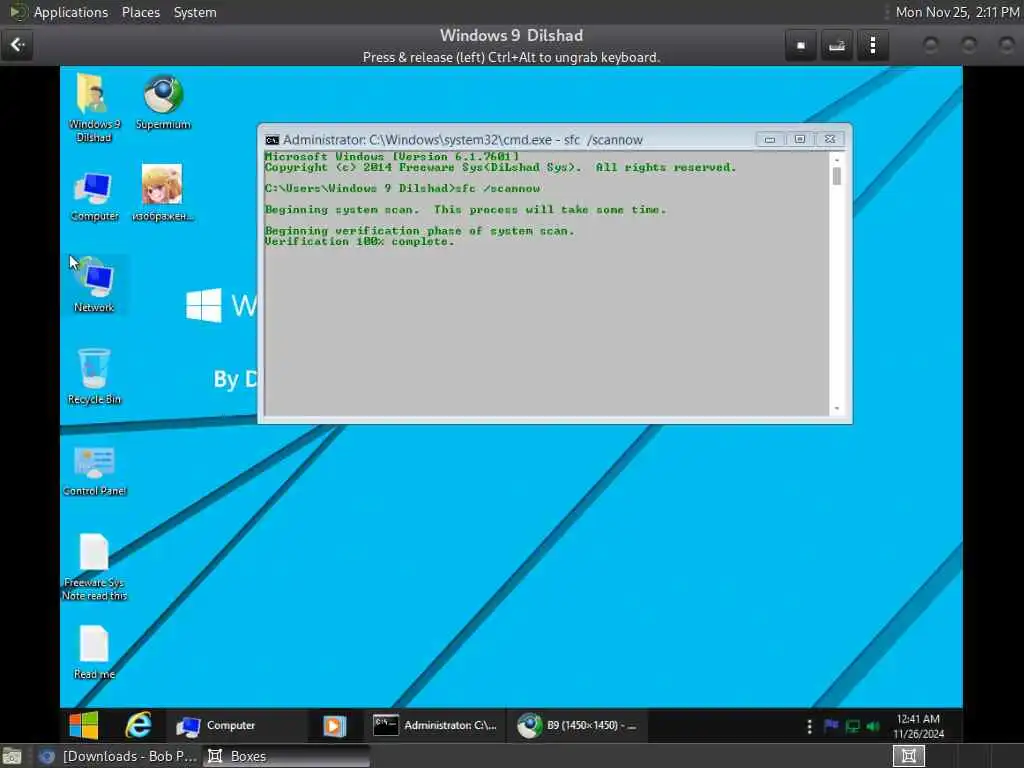This screenshot has height=768, width=1024.
Task: Select the Read me file on the desktop
Action: [94, 652]
